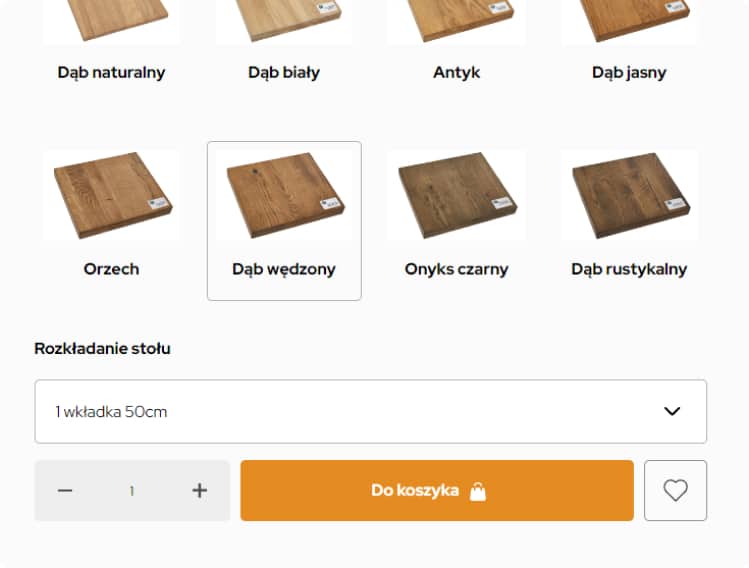
Task: Select the Dąb biały option
Action: point(284,22)
